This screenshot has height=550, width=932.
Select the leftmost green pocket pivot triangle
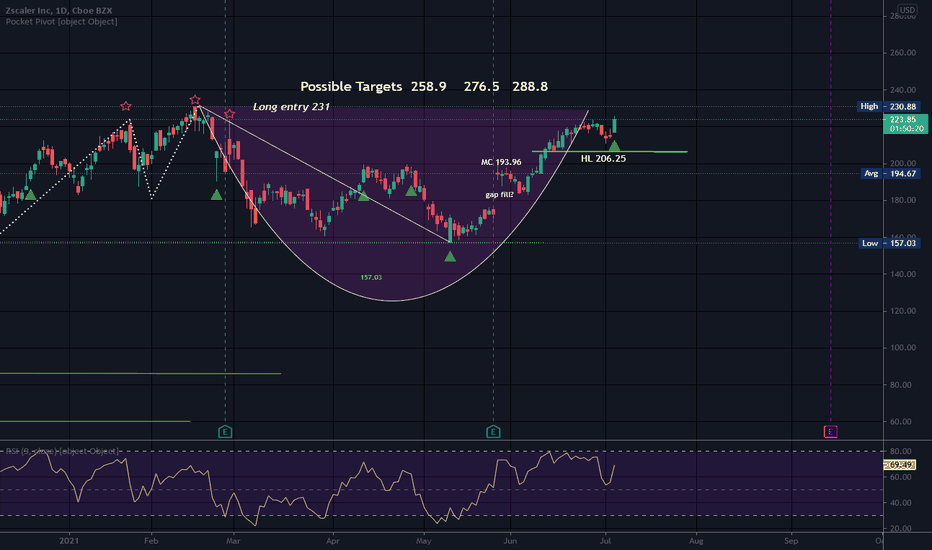coord(30,195)
